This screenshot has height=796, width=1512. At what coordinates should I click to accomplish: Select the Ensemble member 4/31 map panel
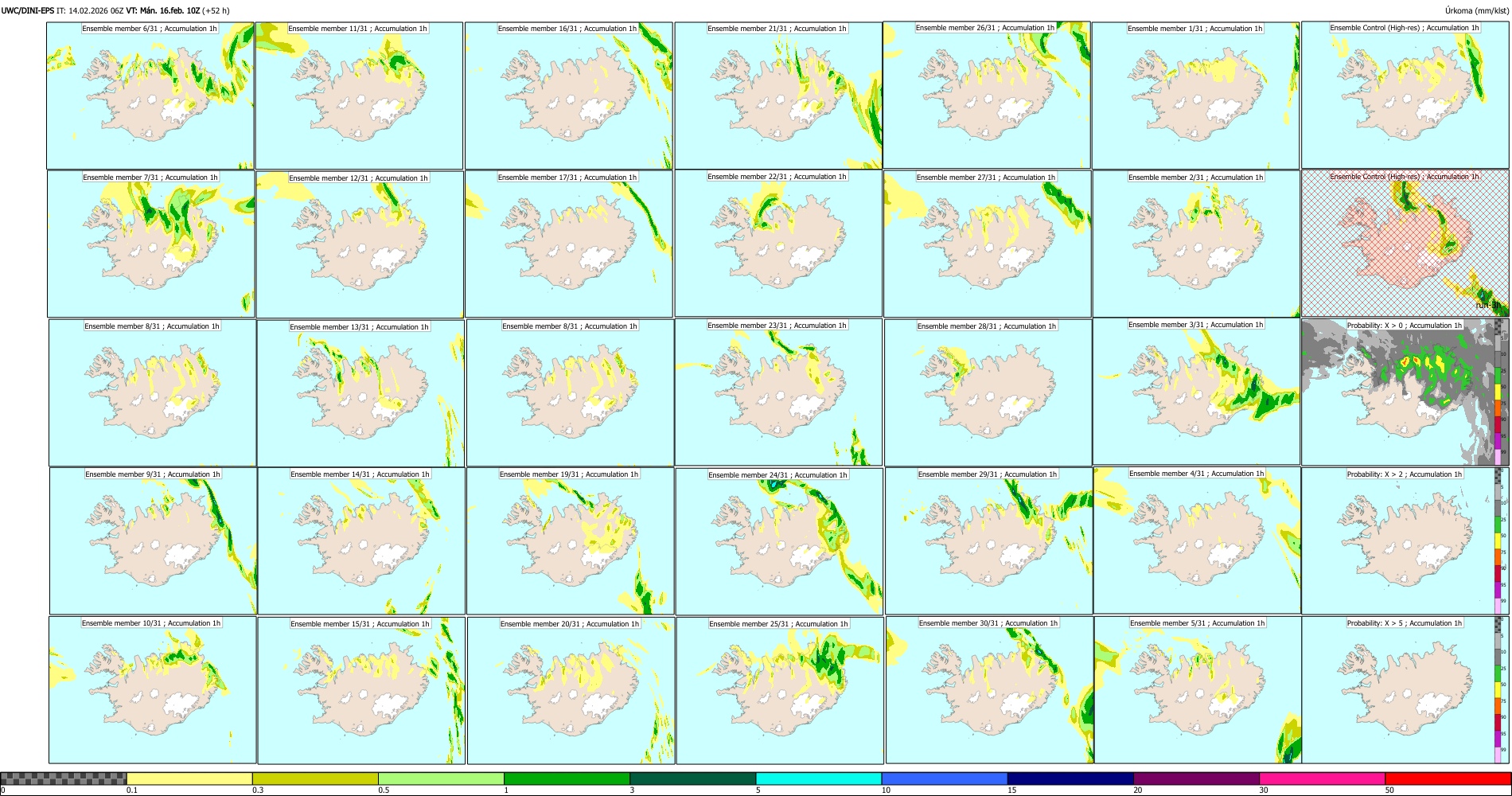pos(1197,540)
